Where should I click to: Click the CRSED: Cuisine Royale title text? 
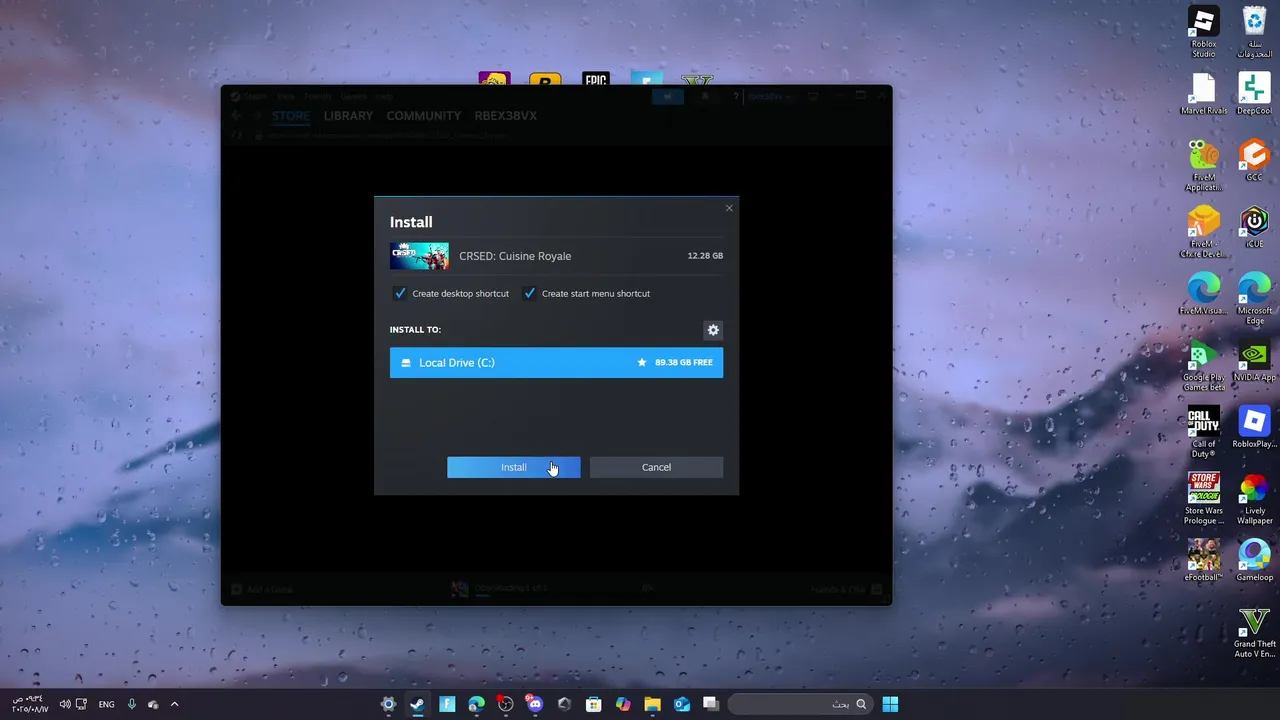coord(515,256)
